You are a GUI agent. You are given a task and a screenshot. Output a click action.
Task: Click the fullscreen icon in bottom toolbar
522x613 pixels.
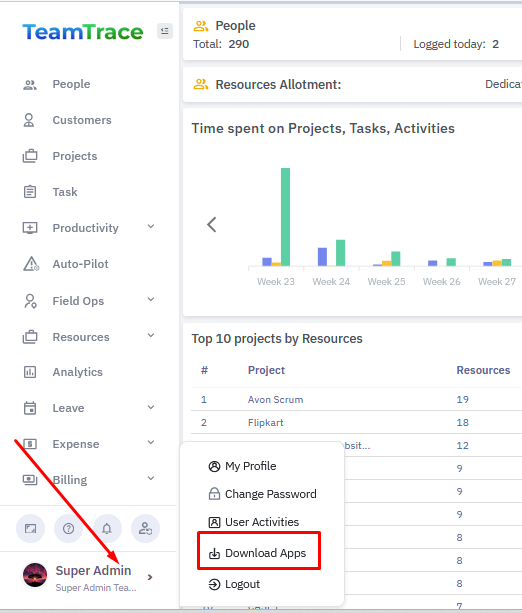click(30, 529)
